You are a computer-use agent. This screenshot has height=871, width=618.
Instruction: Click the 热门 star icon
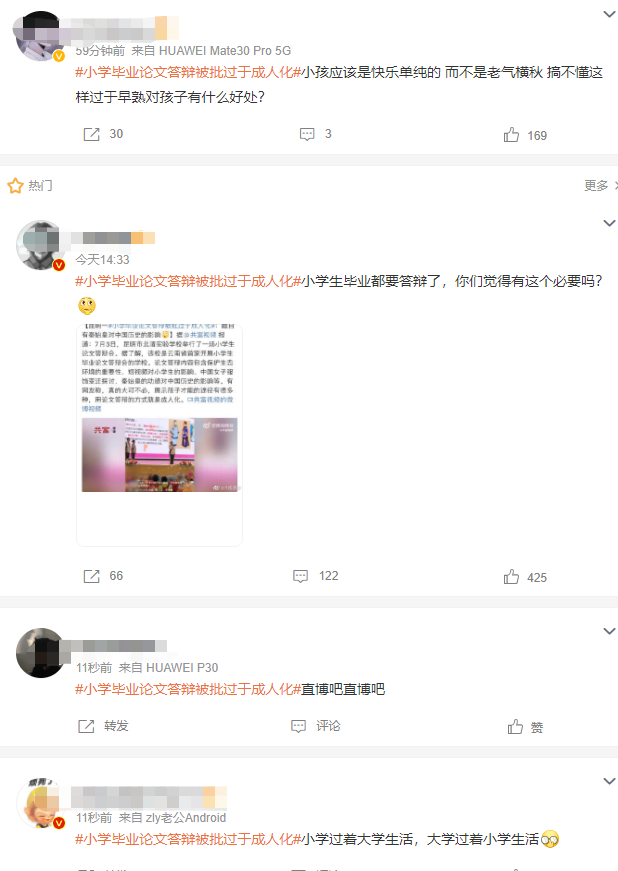[x=15, y=186]
